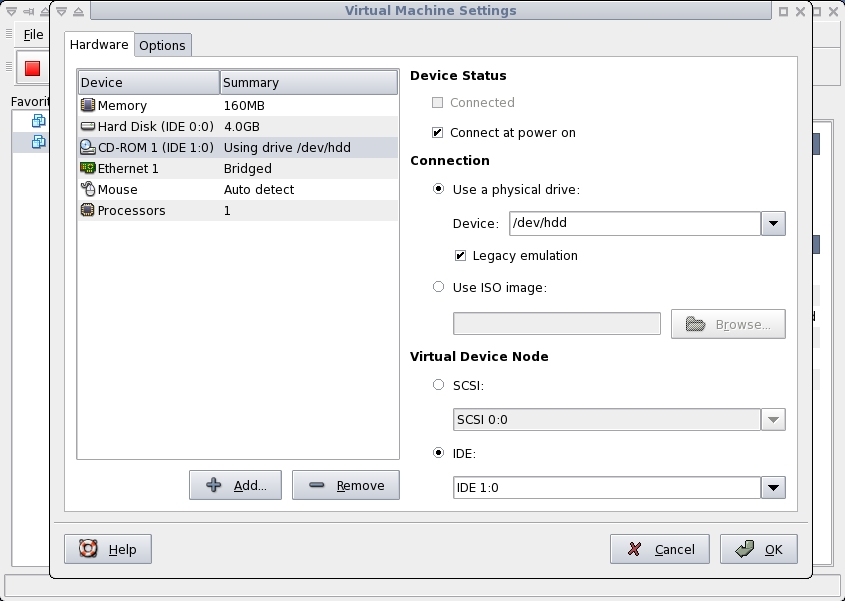Toggle Connect at power on checkbox
Viewport: 845px width, 601px height.
pyautogui.click(x=438, y=133)
